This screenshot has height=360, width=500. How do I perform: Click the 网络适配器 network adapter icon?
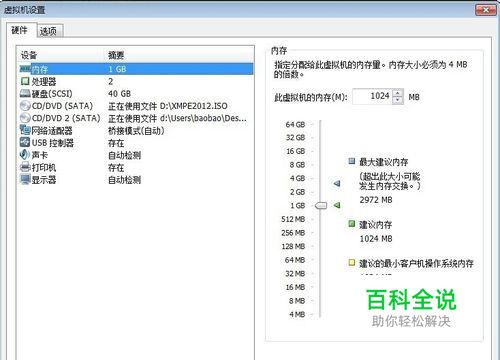[25, 130]
